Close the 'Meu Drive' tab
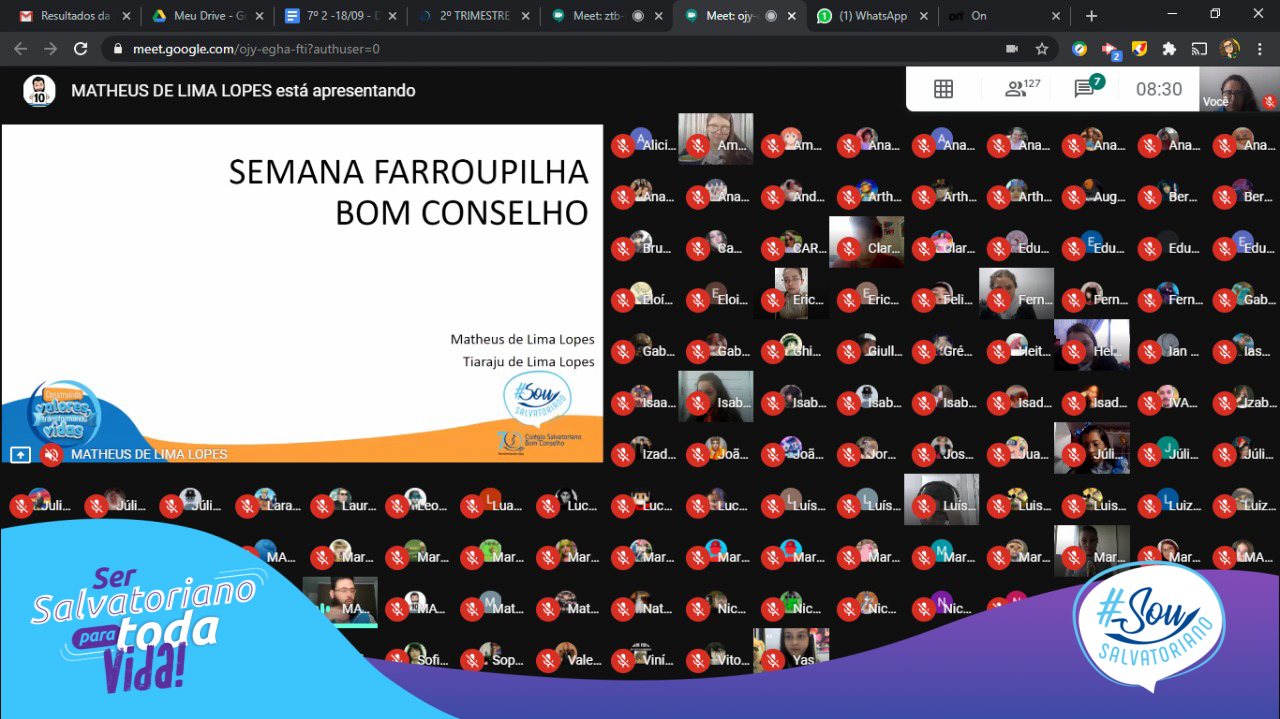 (258, 16)
